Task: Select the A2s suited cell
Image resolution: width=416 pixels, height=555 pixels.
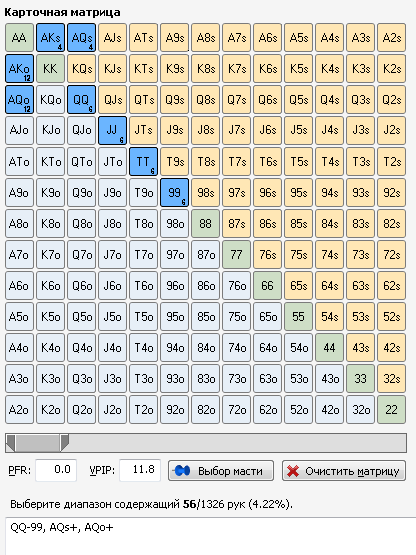Action: 392,38
